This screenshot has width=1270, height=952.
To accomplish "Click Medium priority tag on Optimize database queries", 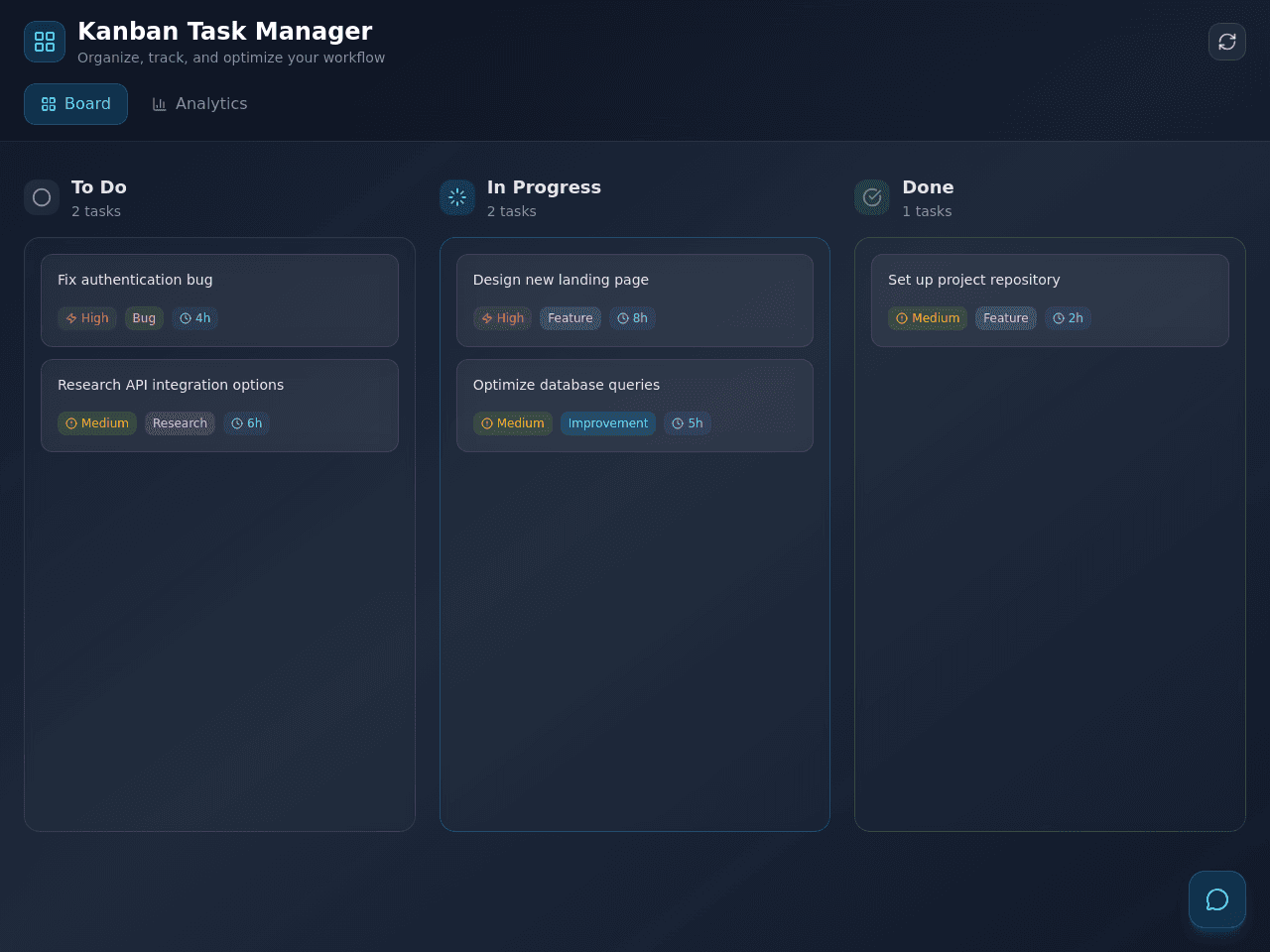I will 513,423.
